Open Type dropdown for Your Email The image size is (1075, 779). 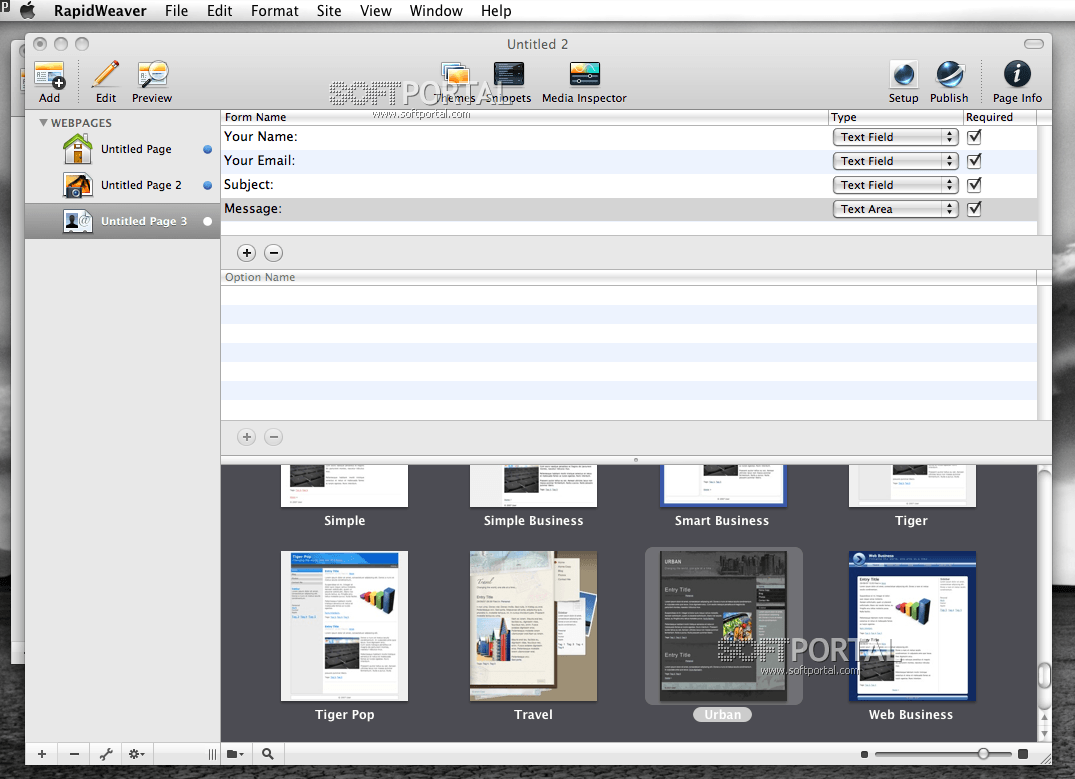point(895,161)
